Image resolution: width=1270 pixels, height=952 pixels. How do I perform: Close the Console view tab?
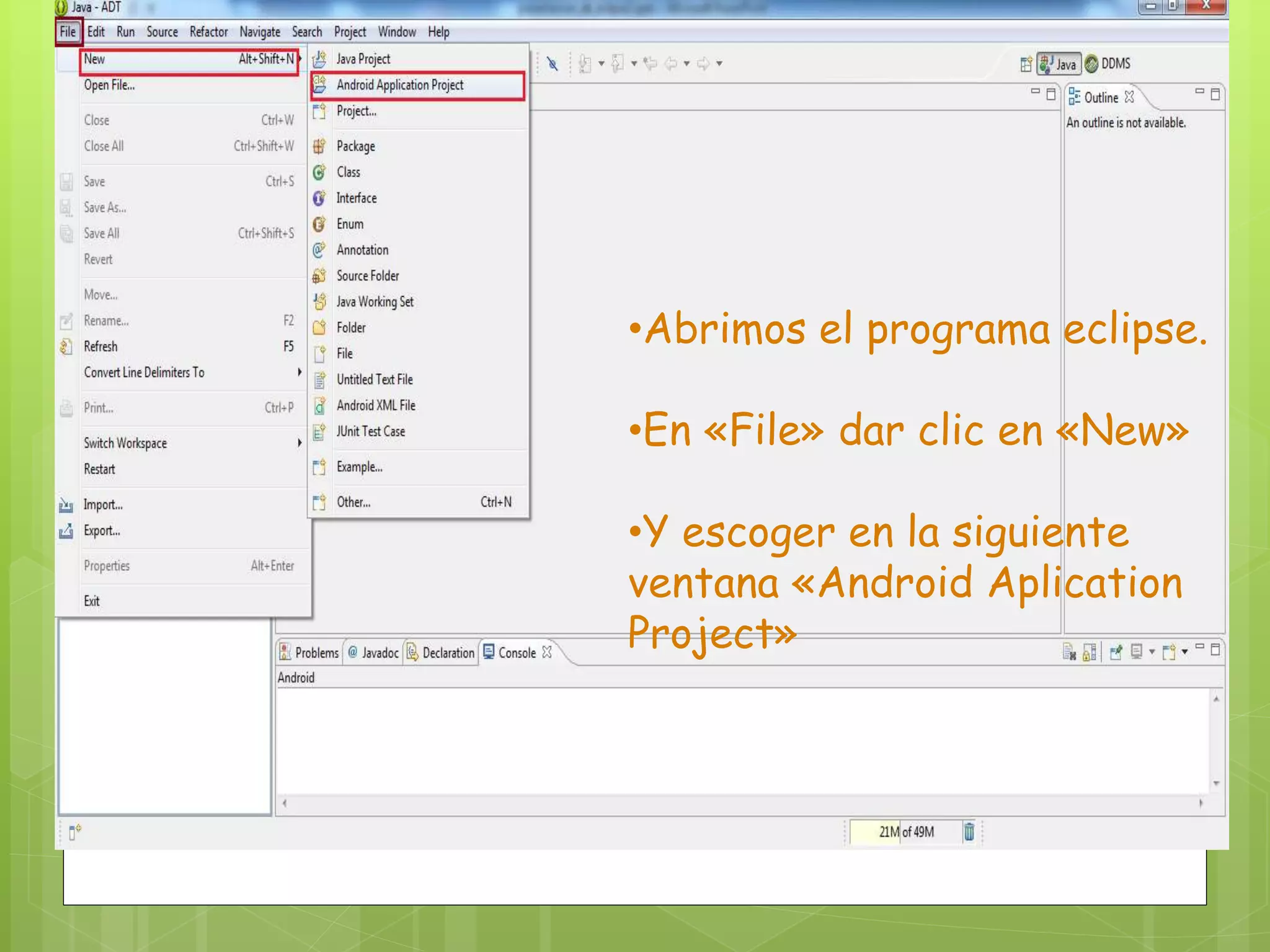(x=546, y=652)
